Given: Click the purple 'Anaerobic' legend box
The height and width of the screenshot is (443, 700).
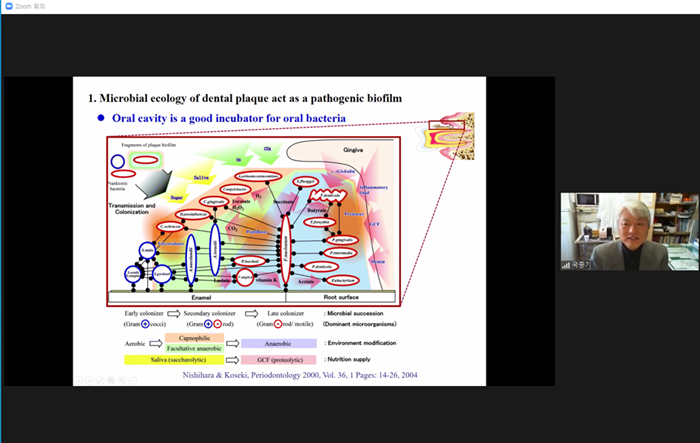Looking at the screenshot, I should [279, 343].
